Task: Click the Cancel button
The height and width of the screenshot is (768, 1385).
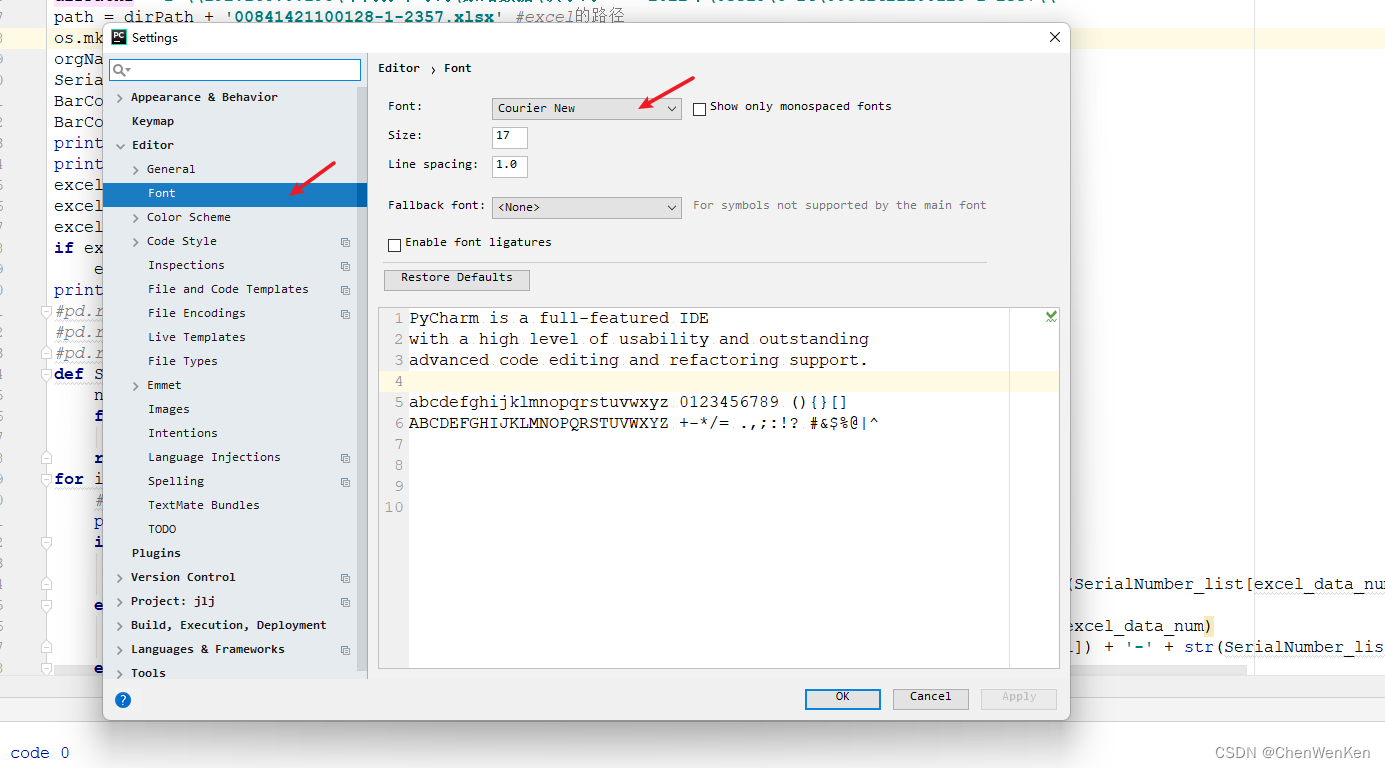Action: point(931,698)
